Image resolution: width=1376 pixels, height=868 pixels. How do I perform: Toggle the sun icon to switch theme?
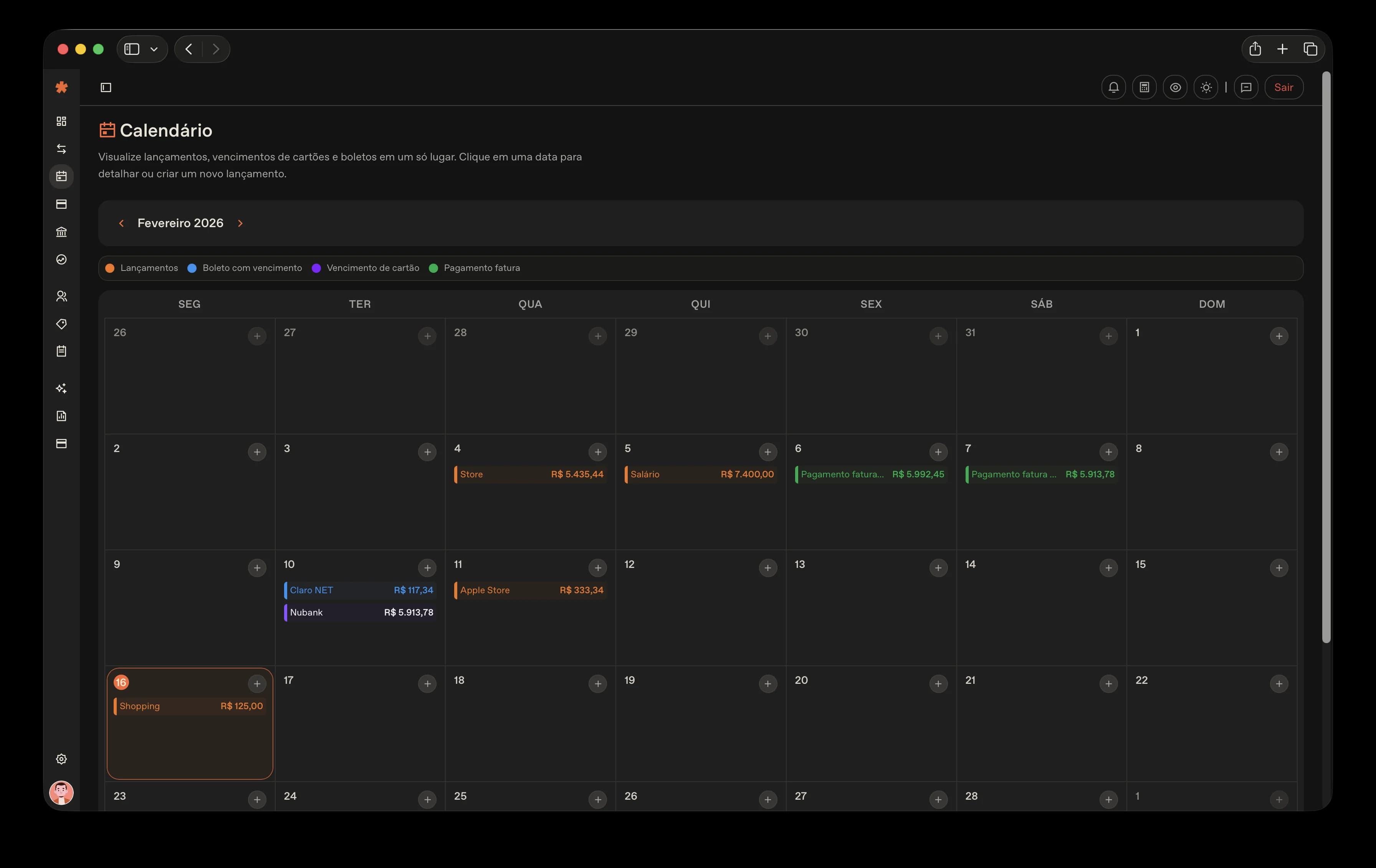(1206, 87)
